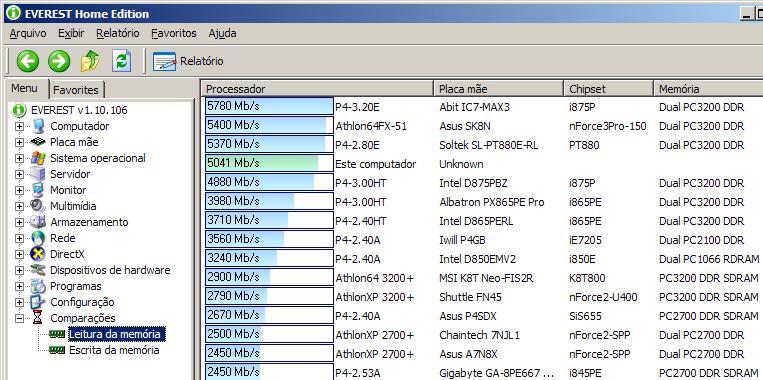Click the Servidor tree icon
The height and width of the screenshot is (380, 763).
pyautogui.click(x=38, y=174)
